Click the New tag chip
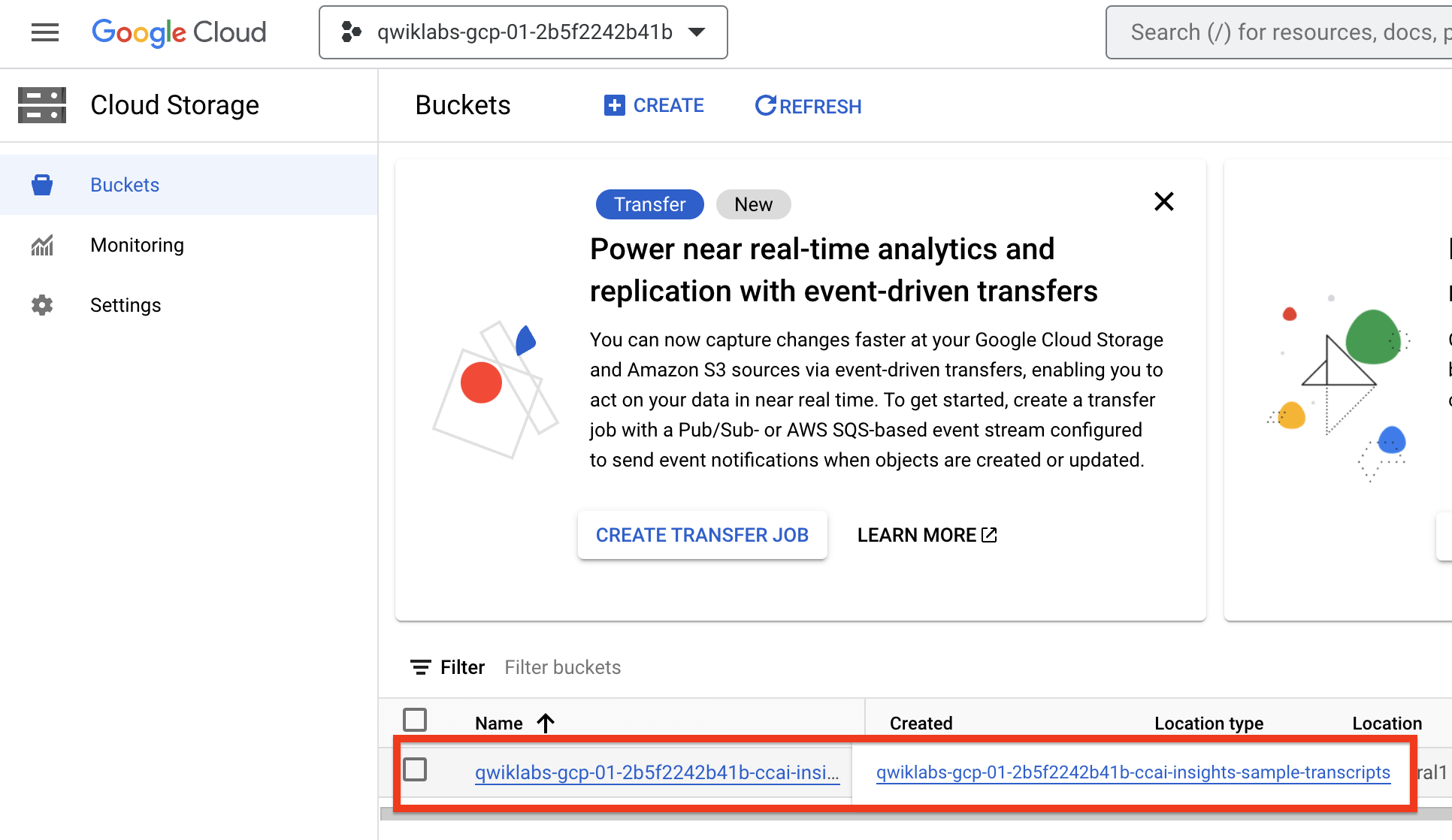The height and width of the screenshot is (840, 1452). click(x=753, y=204)
